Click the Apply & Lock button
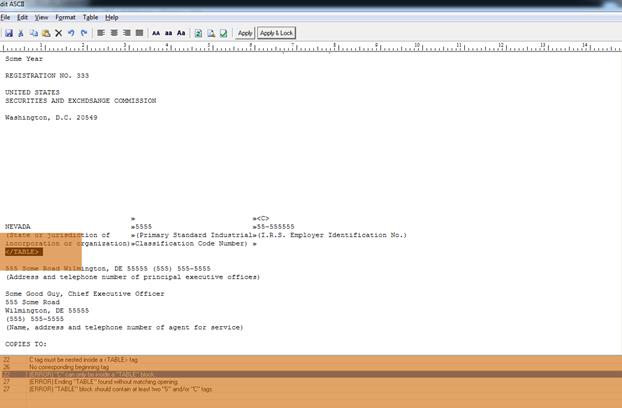 pyautogui.click(x=276, y=33)
